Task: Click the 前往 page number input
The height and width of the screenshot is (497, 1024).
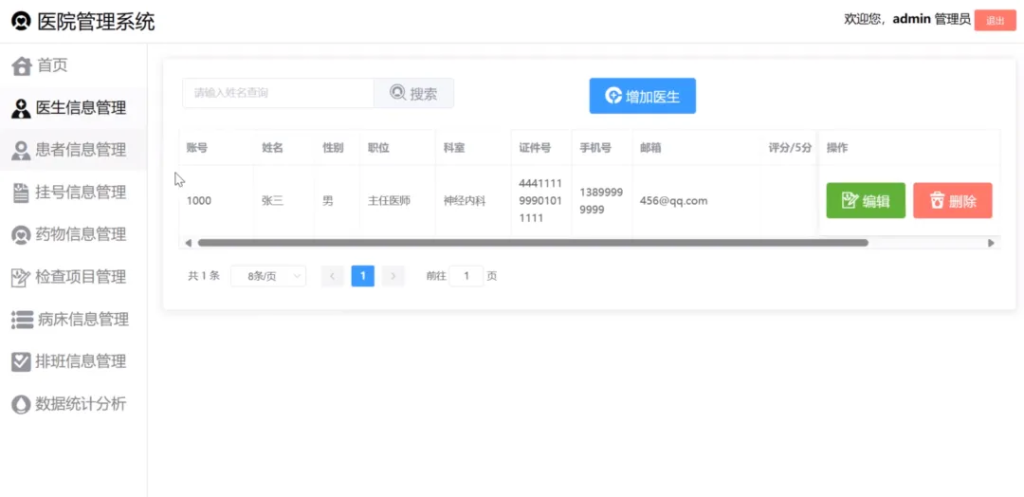Action: 466,276
